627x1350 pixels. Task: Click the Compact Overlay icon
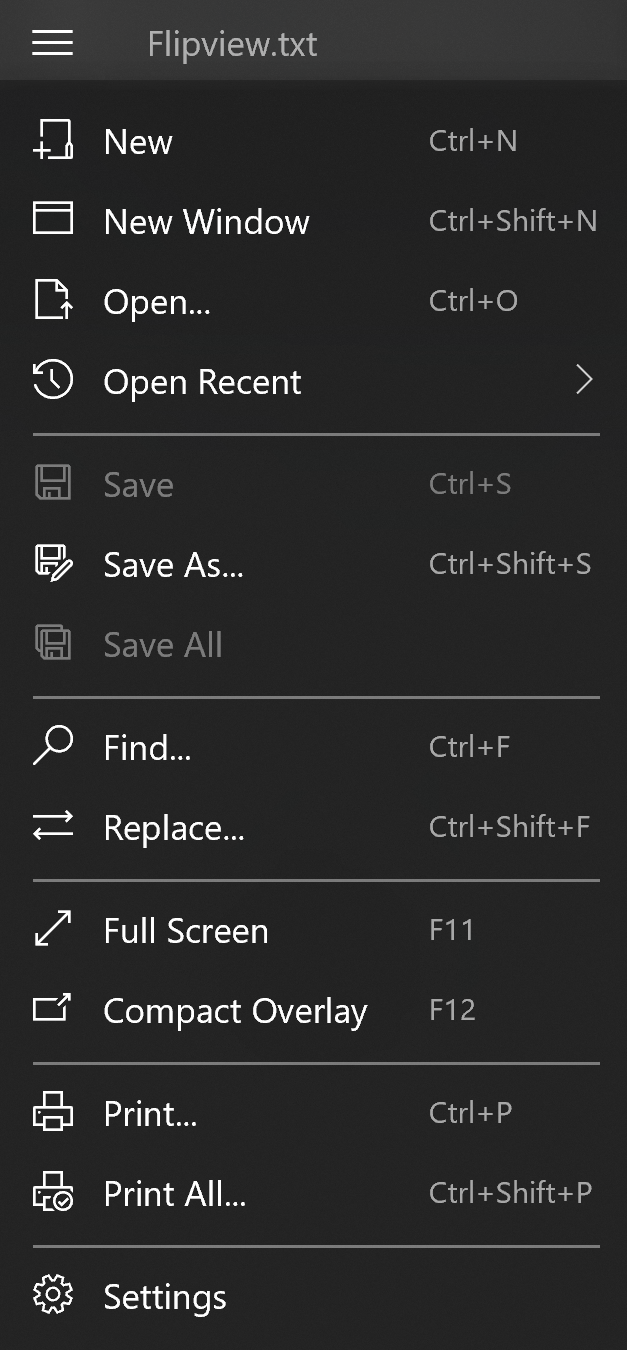(x=53, y=1008)
